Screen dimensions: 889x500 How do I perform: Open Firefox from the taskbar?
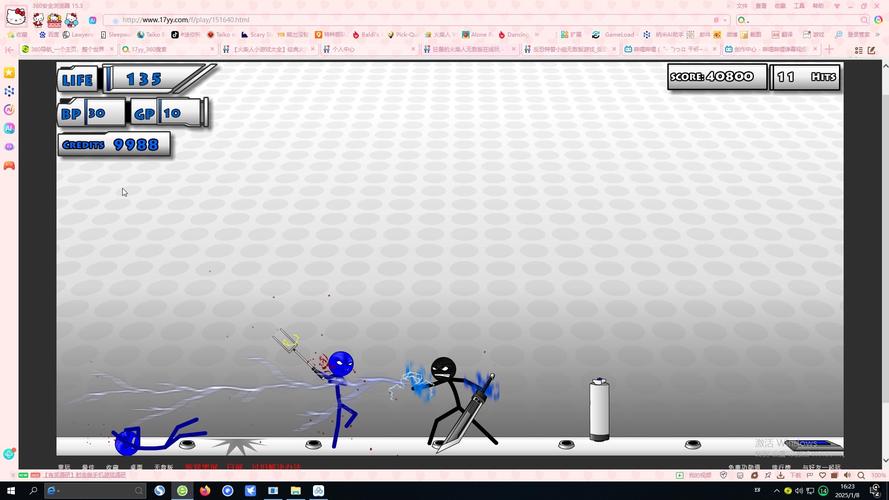205,490
